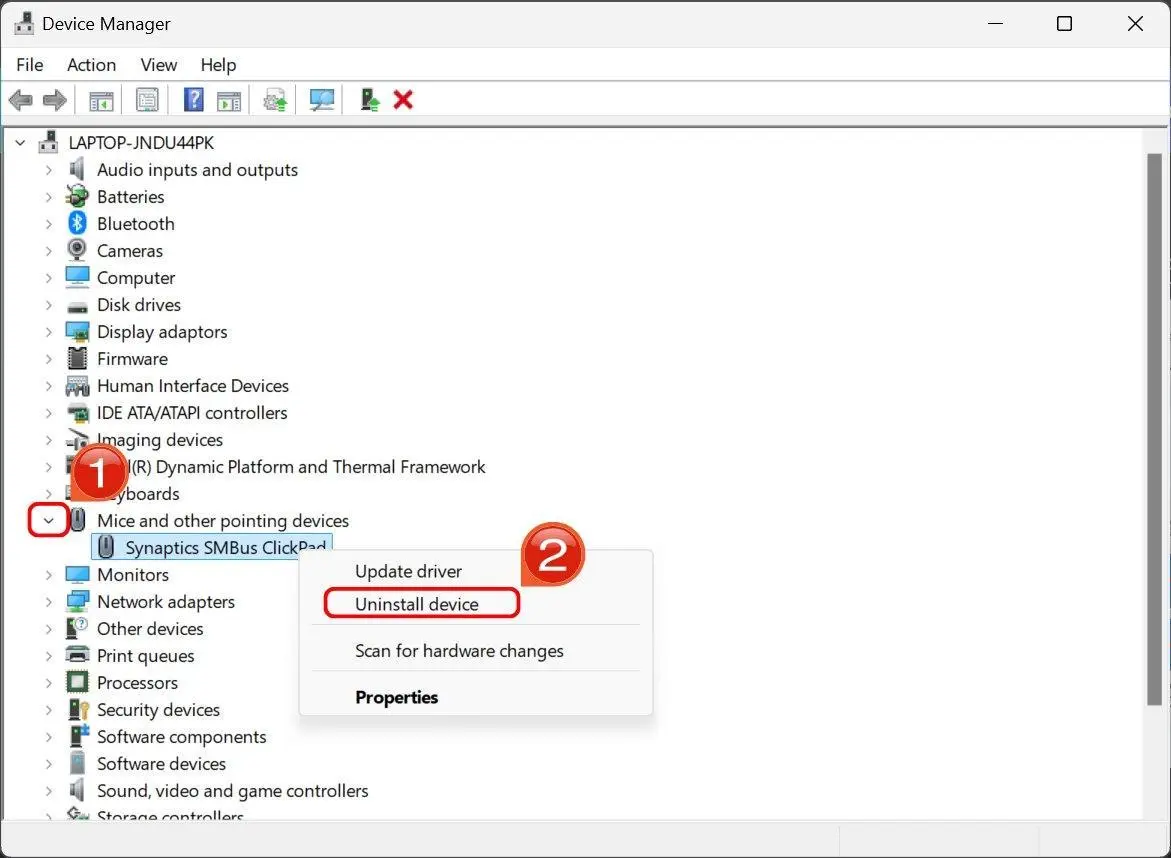This screenshot has height=858, width=1171.
Task: Click the Scan for hardware changes monitor icon
Action: [322, 100]
